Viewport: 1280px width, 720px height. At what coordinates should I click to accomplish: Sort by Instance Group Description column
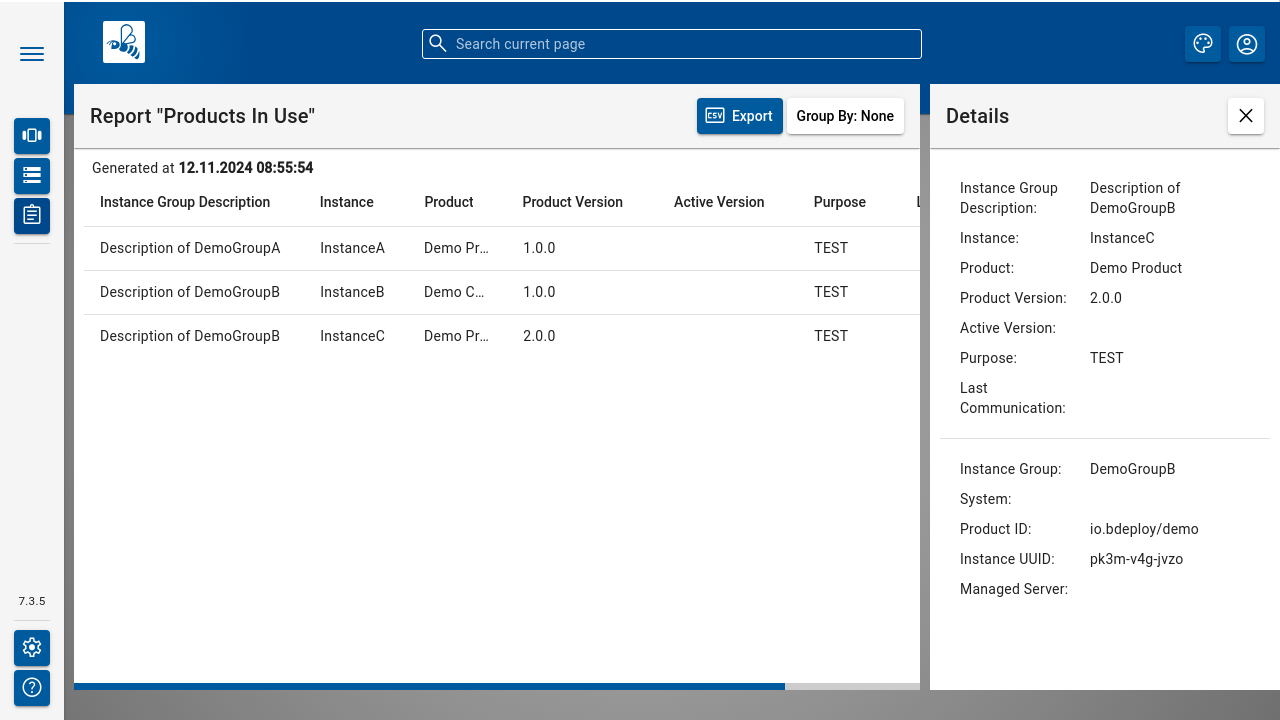coord(185,202)
